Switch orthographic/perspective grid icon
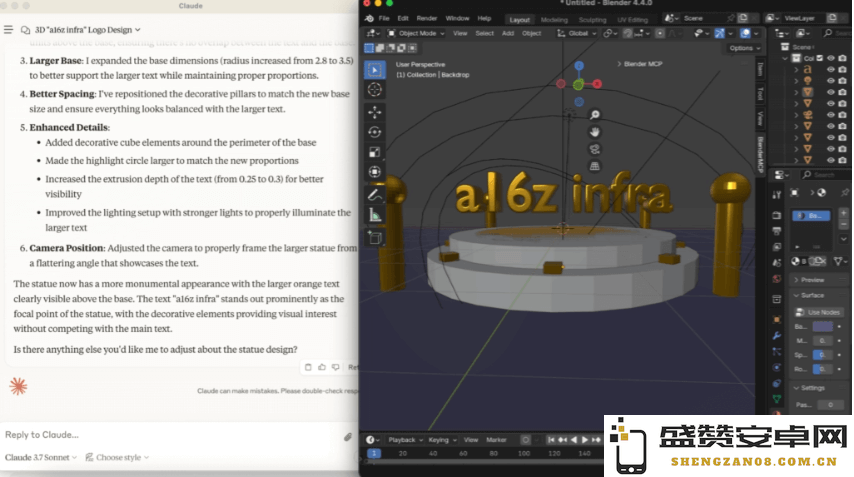 pos(595,166)
